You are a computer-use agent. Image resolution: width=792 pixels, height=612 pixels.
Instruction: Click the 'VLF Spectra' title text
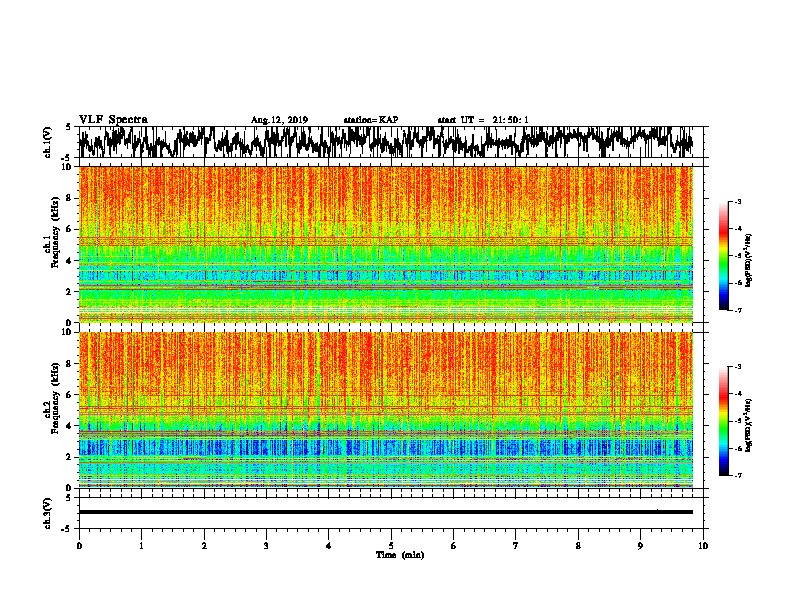click(113, 120)
